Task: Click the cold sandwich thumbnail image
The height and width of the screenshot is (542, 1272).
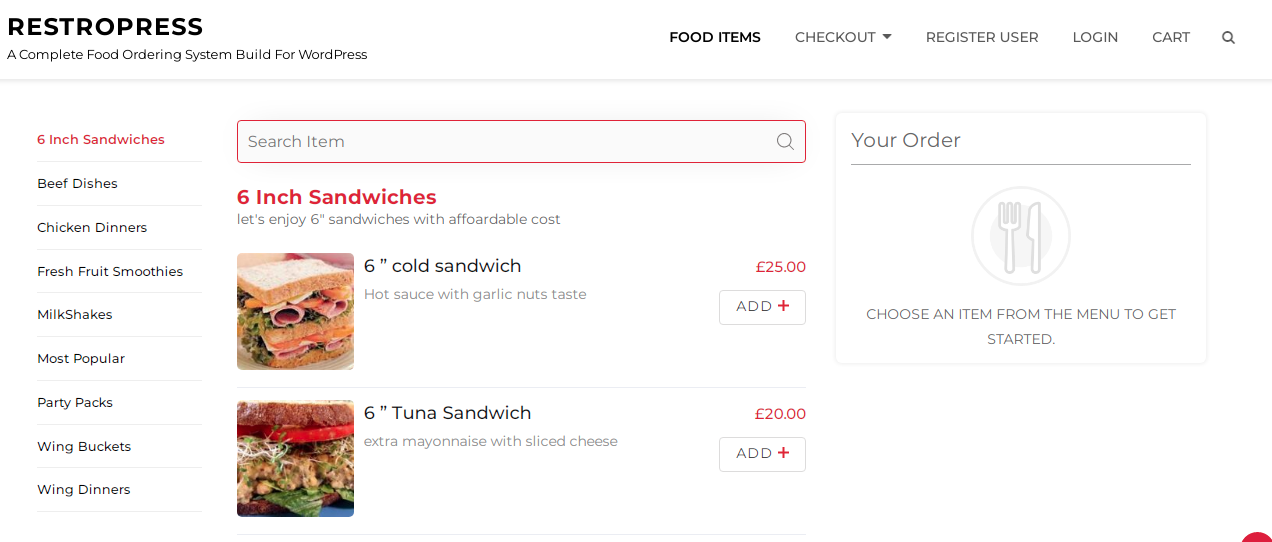Action: tap(295, 311)
